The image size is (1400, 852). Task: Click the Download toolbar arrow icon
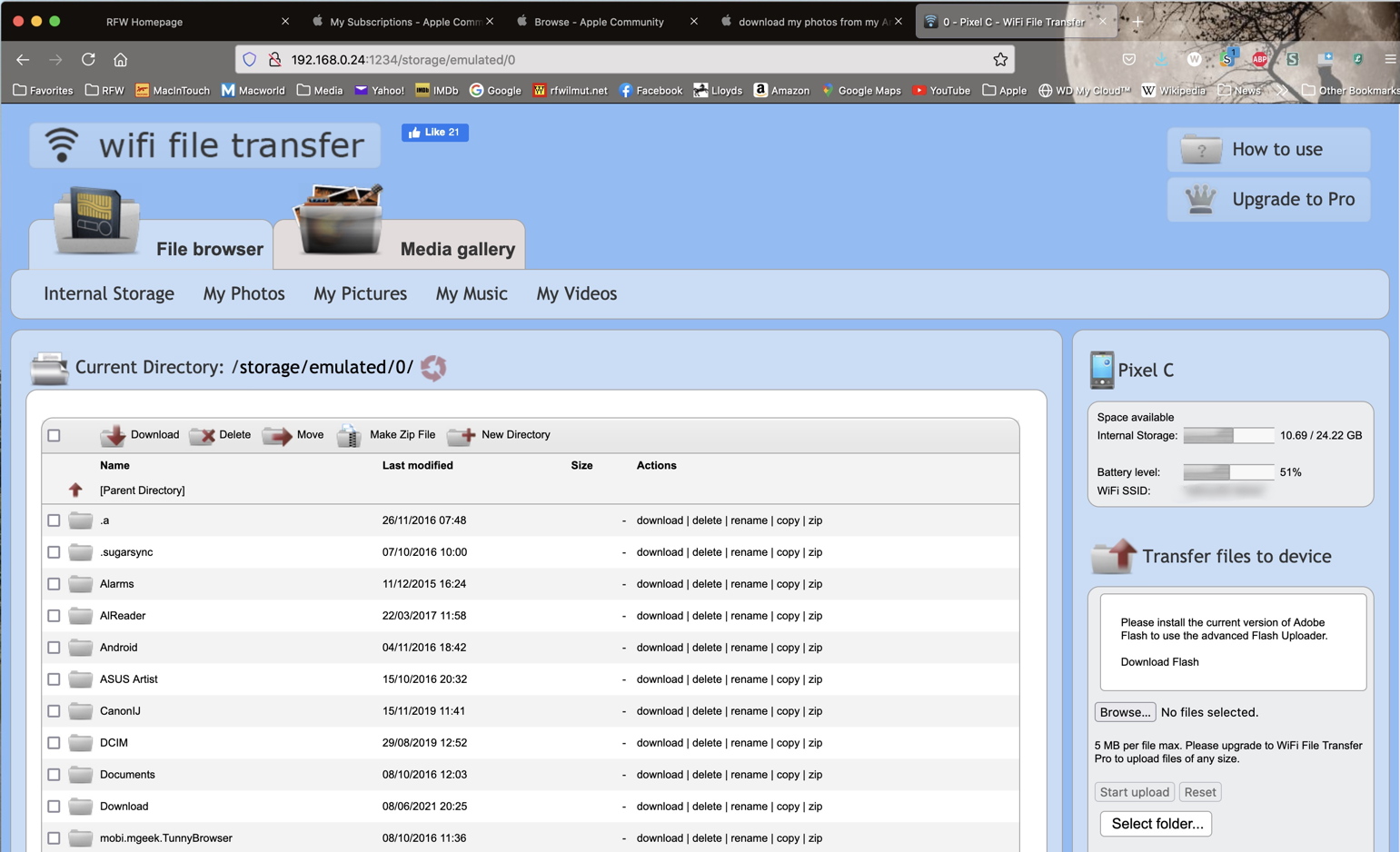(113, 436)
